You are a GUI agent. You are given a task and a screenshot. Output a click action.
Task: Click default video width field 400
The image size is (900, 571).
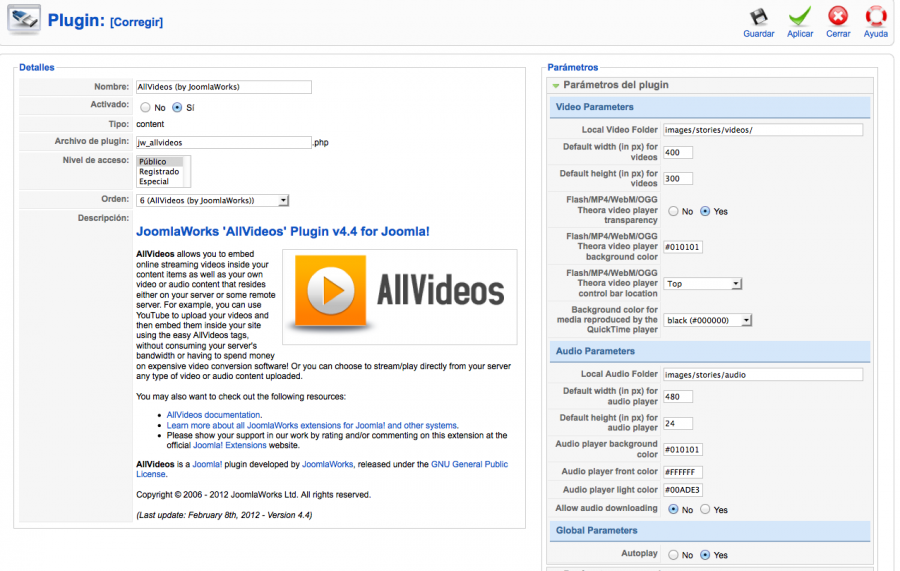click(678, 152)
